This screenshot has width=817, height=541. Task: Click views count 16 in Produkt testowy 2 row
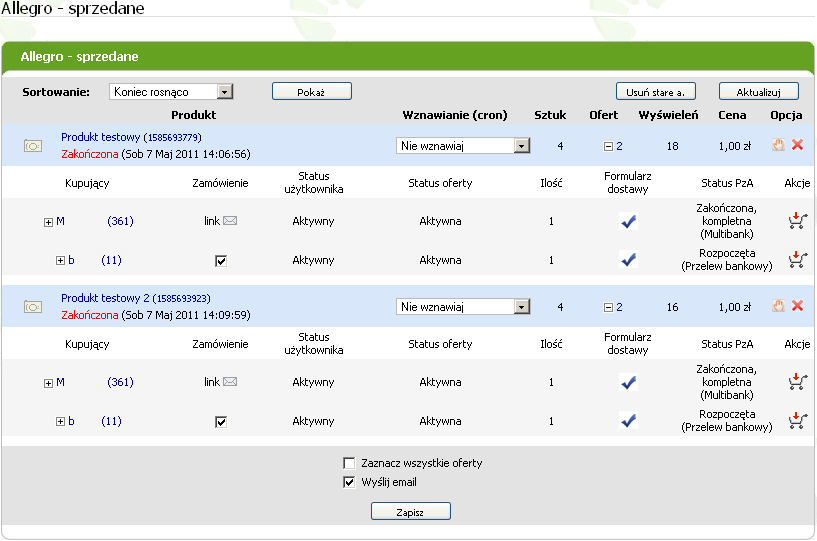pyautogui.click(x=673, y=308)
